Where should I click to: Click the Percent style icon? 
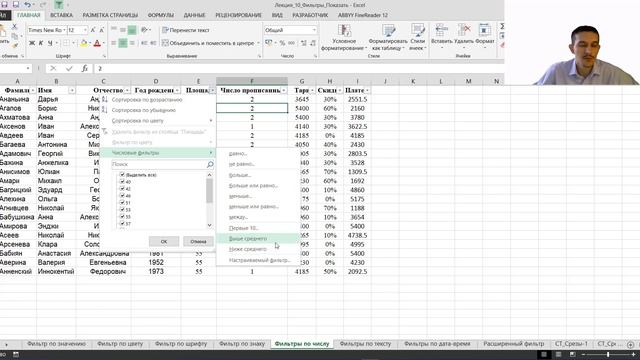coord(282,43)
